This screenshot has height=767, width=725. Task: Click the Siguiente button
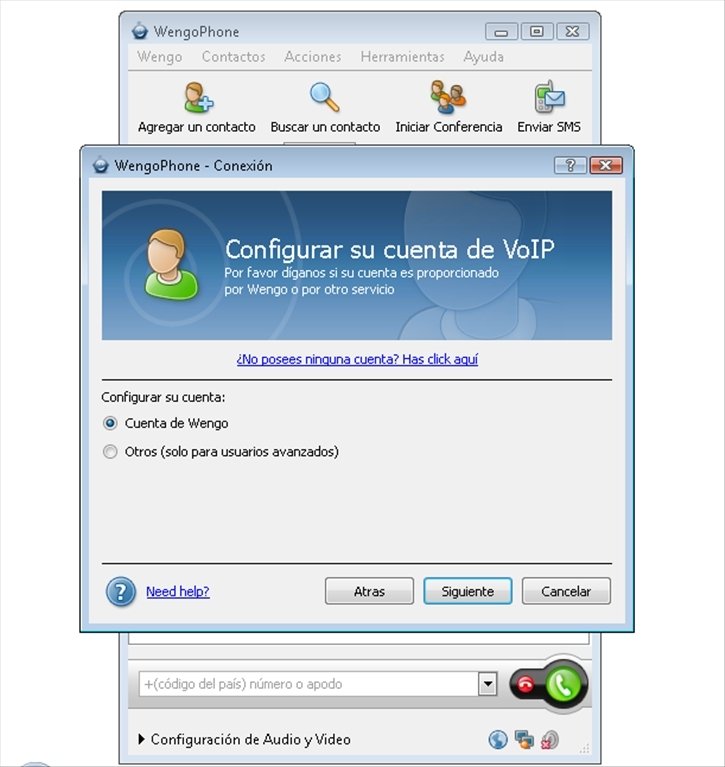tap(468, 591)
